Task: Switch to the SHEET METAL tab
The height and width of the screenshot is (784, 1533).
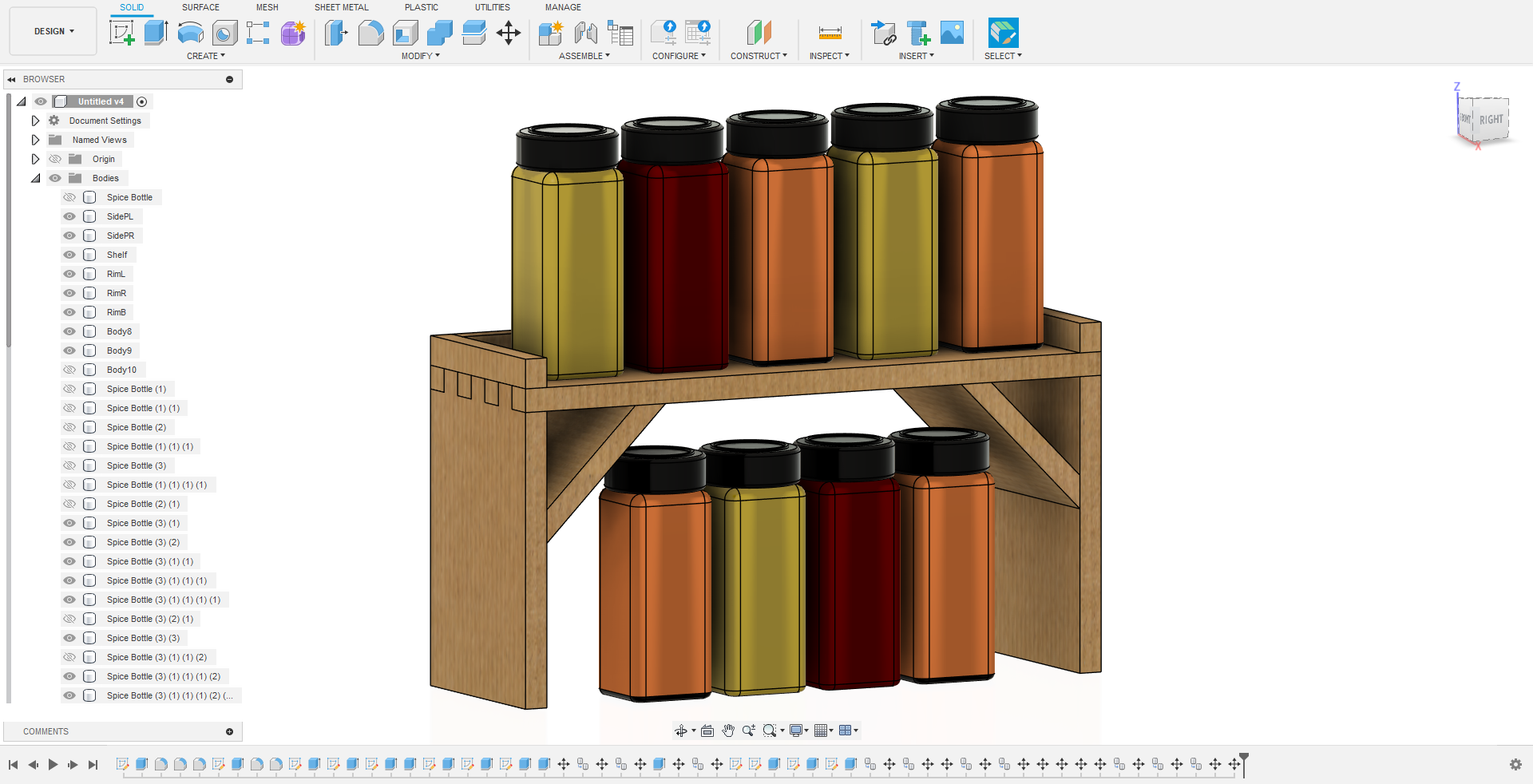Action: coord(342,7)
